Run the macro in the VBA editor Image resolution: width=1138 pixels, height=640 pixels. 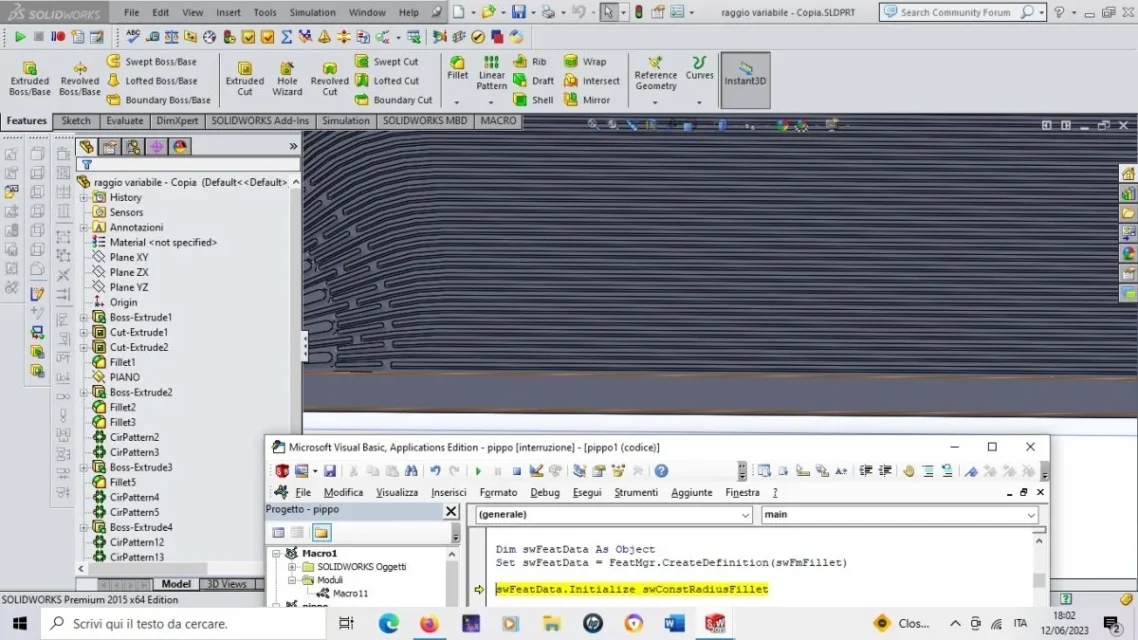(478, 470)
